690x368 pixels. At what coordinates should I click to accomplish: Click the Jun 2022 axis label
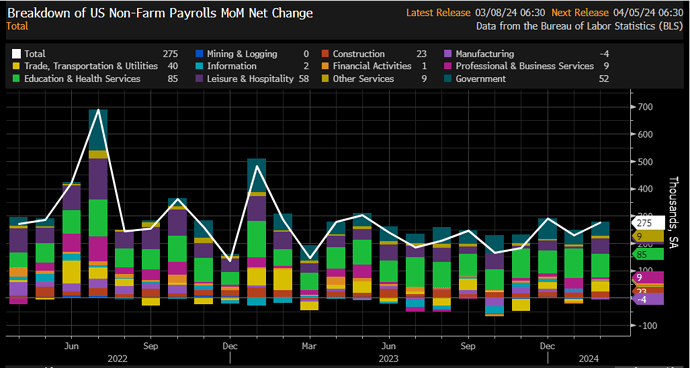71,346
